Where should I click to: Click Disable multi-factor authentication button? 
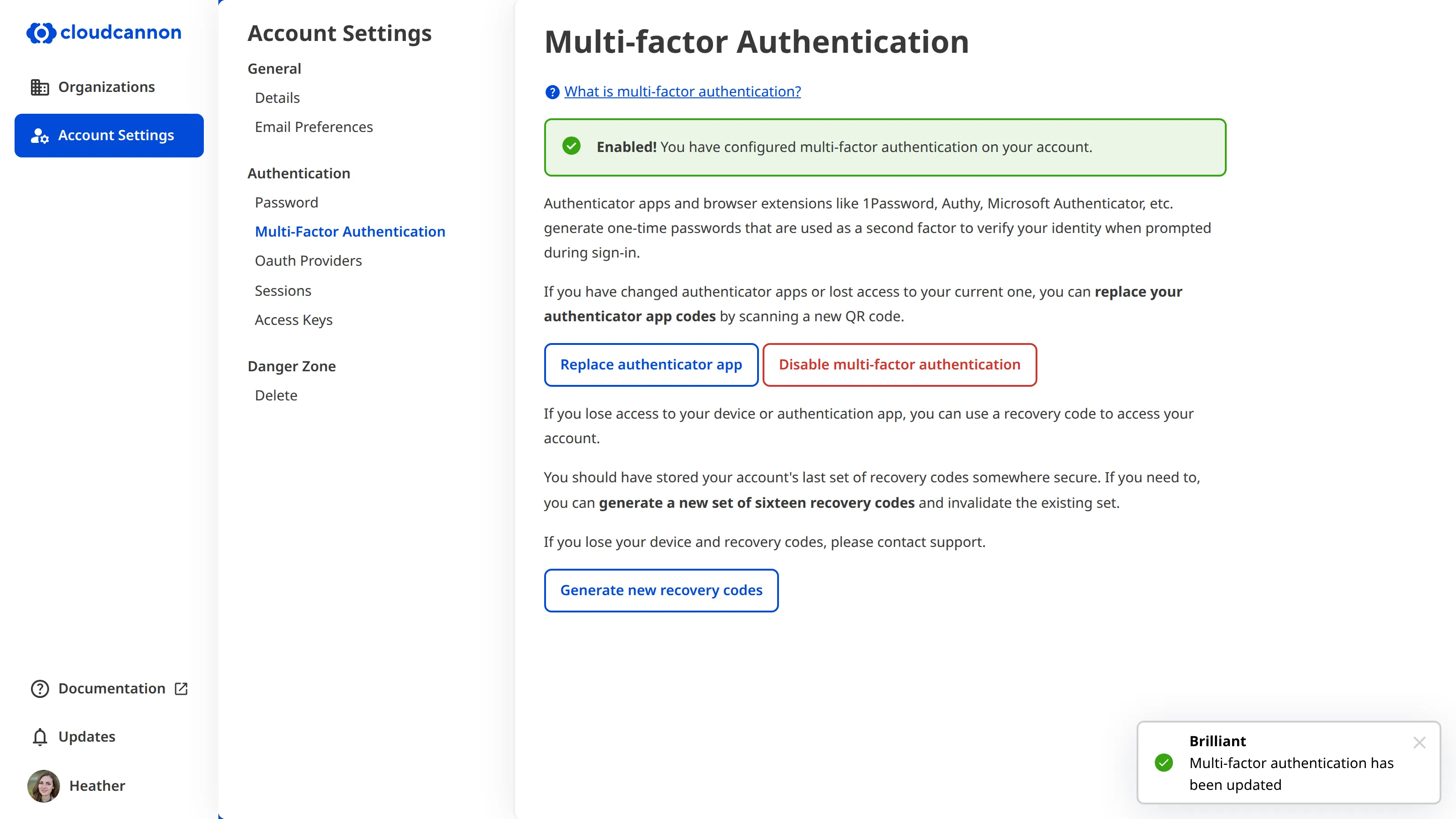click(x=899, y=365)
